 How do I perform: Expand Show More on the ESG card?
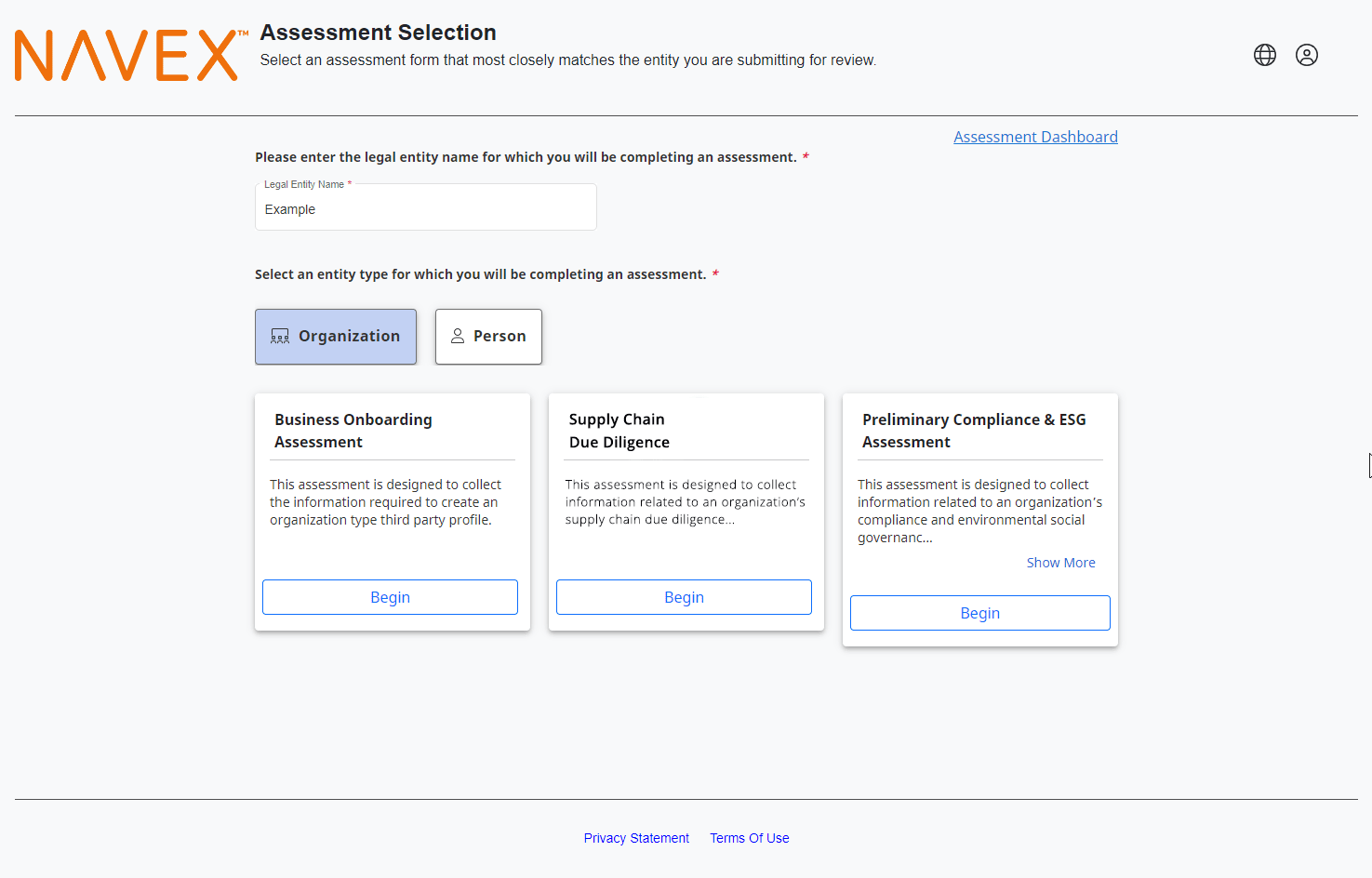tap(1060, 562)
